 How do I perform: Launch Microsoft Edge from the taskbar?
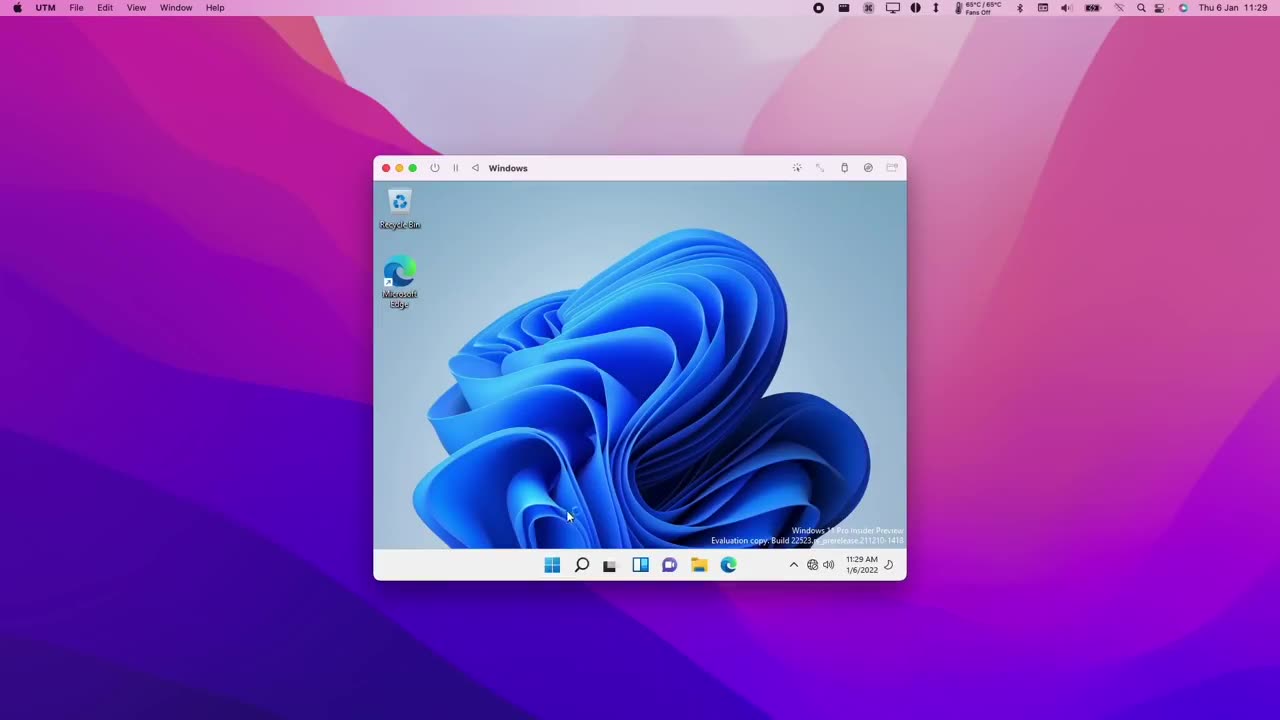(729, 565)
